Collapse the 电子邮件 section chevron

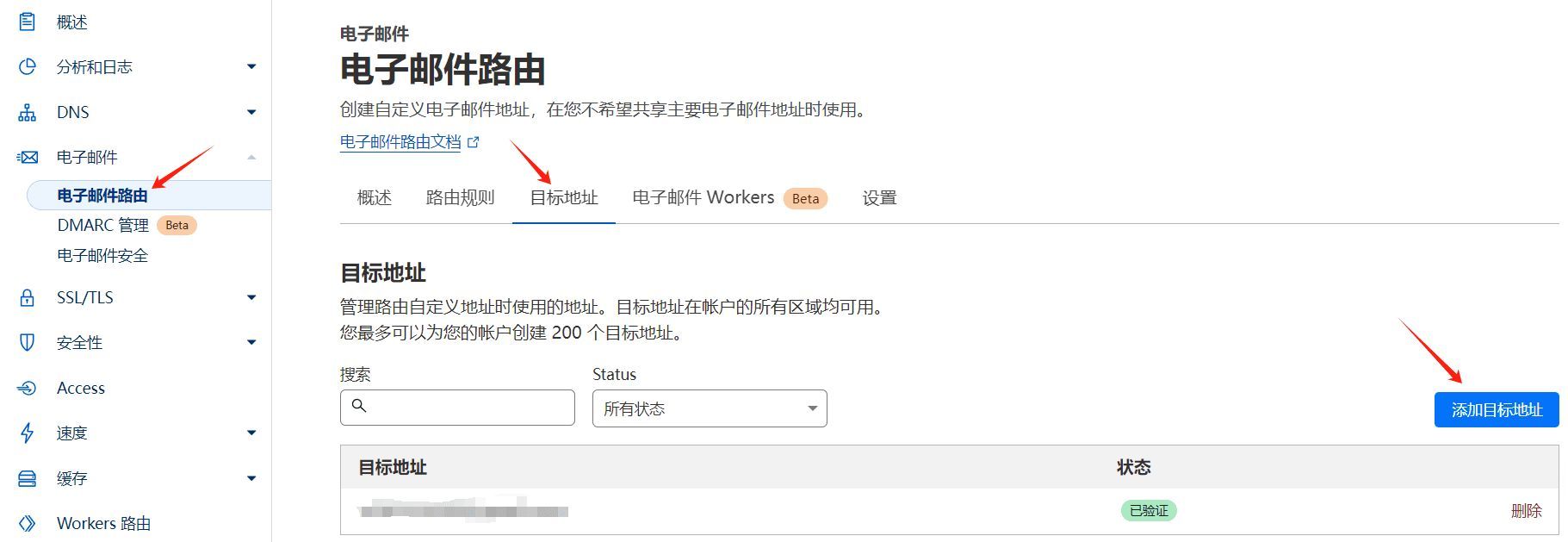[251, 157]
